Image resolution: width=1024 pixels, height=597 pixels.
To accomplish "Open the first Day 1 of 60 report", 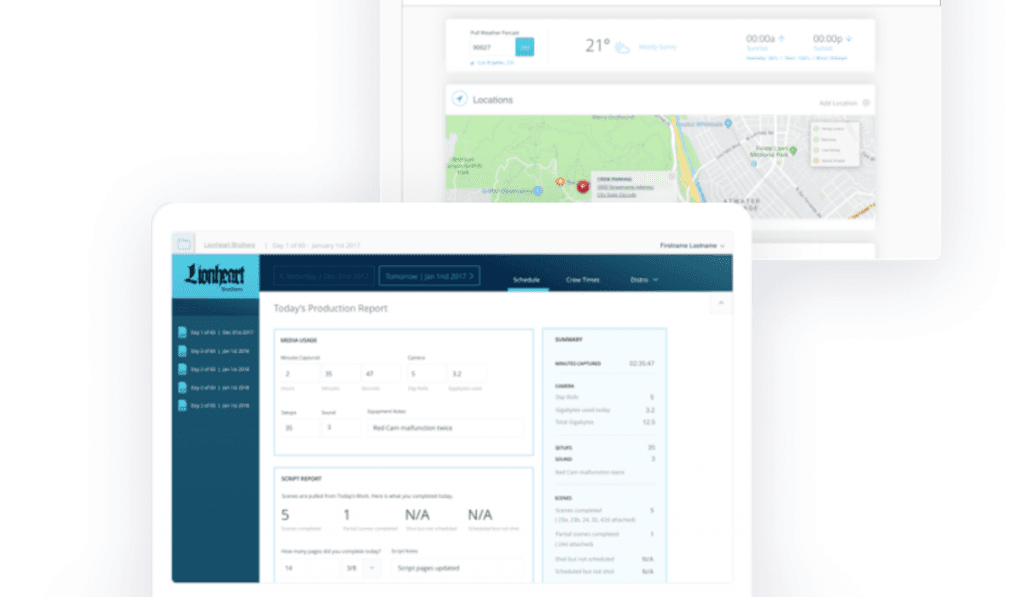I will [215, 332].
